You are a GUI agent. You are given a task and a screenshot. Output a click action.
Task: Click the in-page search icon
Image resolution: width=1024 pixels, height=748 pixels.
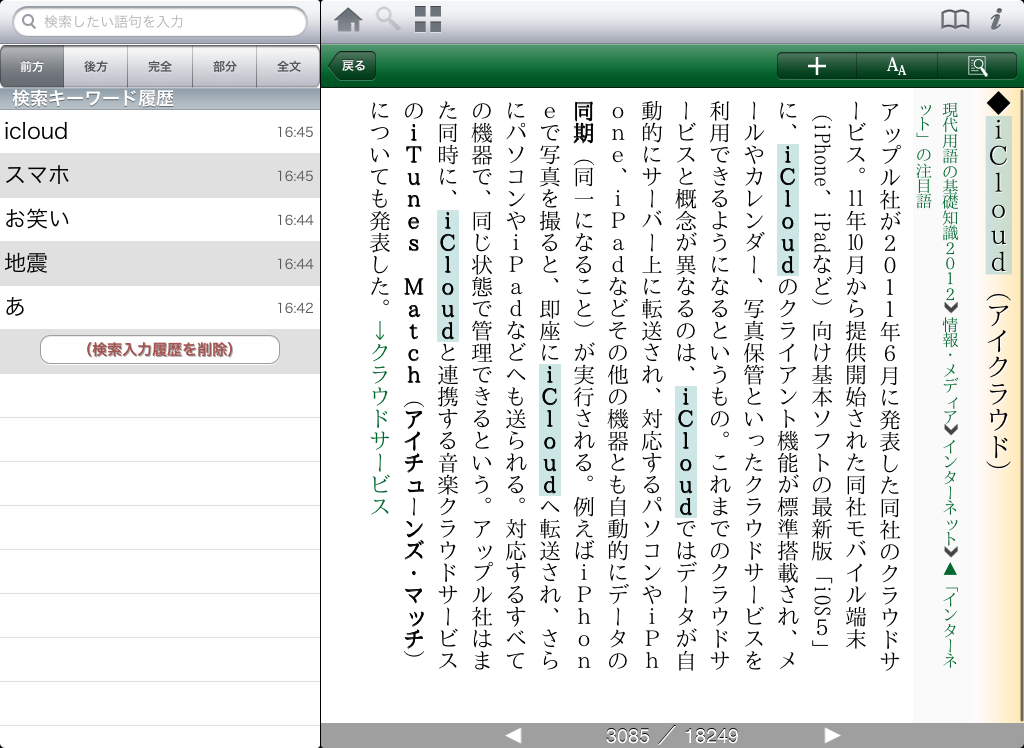point(977,66)
